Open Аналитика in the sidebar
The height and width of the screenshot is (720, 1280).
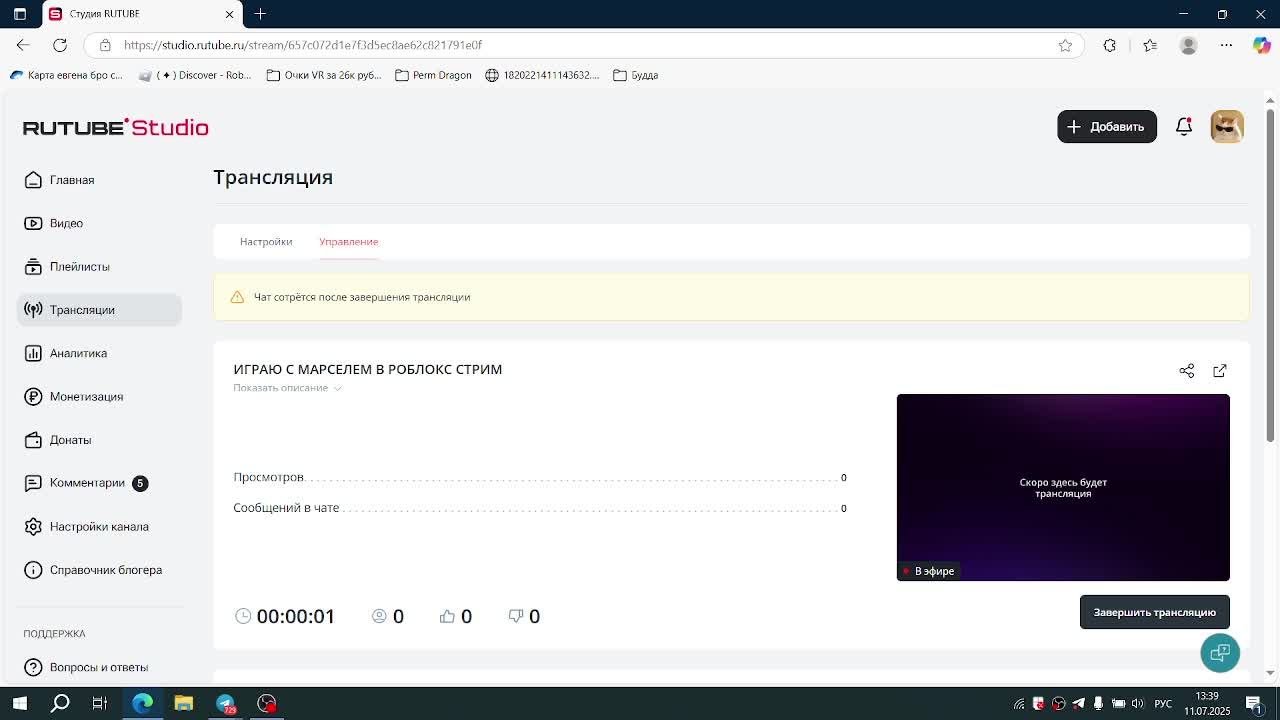pos(100,353)
